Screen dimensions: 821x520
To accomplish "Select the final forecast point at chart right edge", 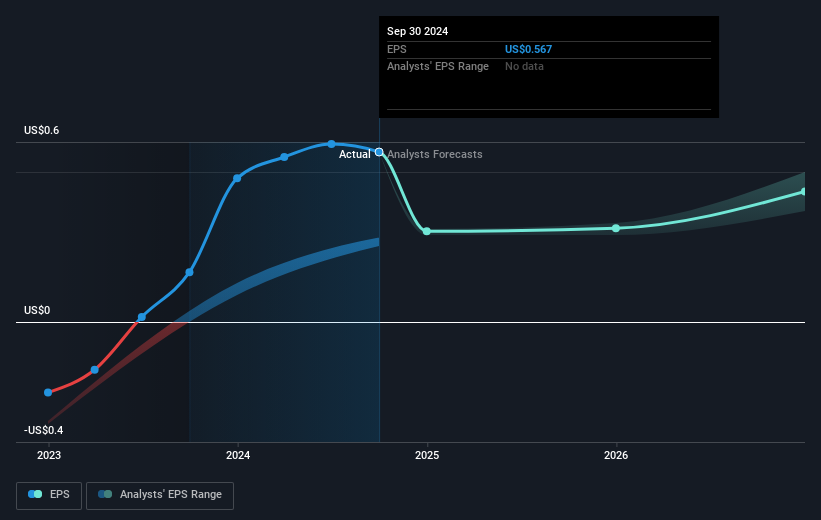I will click(804, 192).
